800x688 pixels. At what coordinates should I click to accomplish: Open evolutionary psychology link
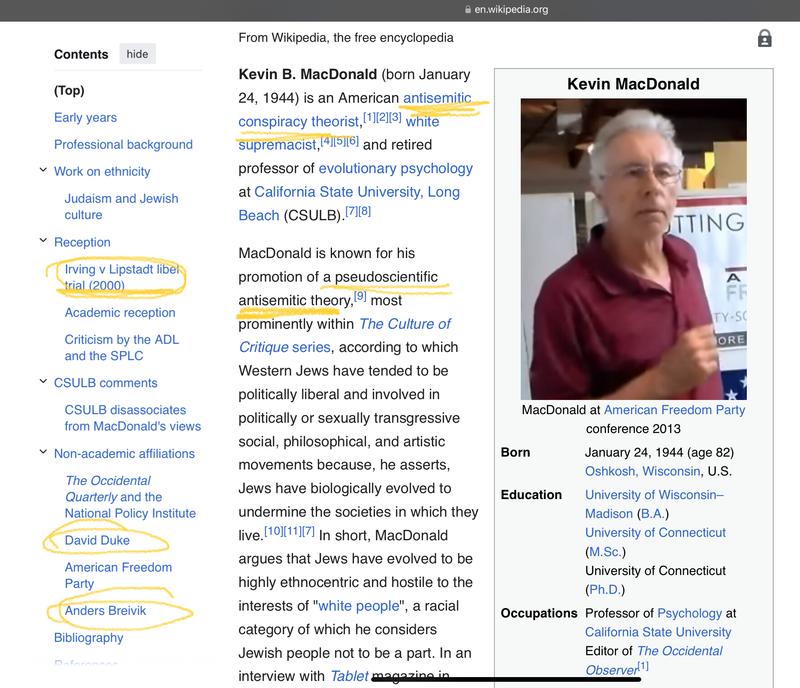(395, 168)
